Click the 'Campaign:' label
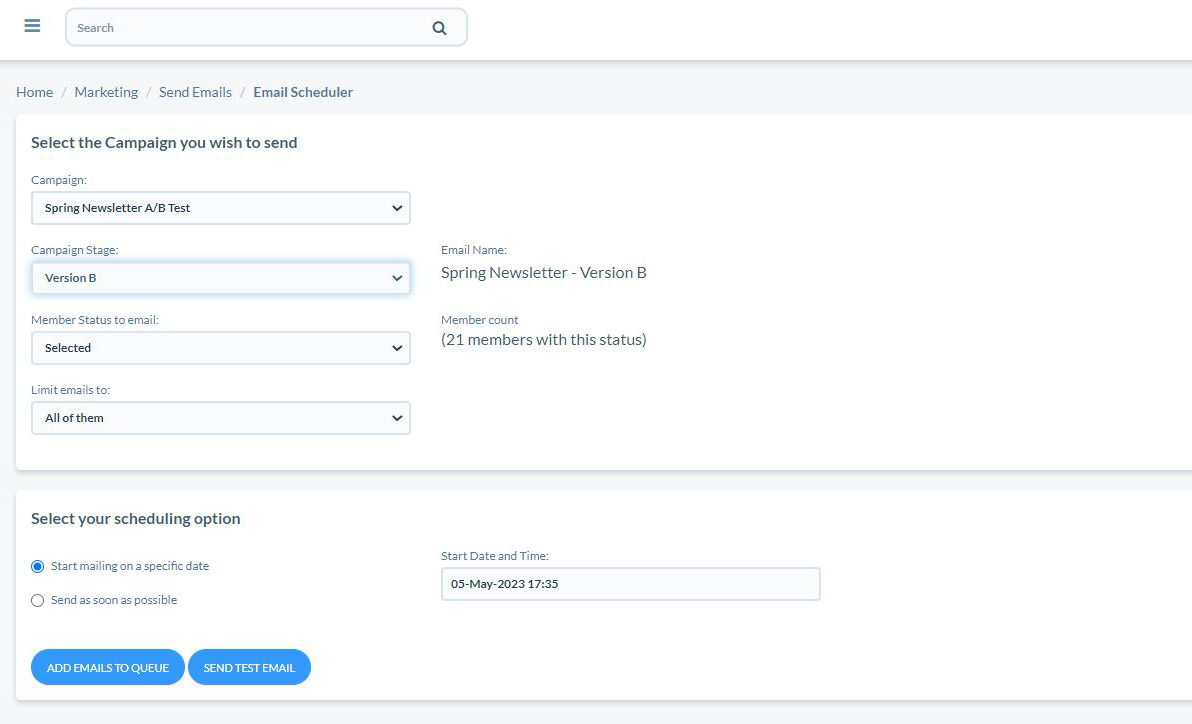The width and height of the screenshot is (1192, 724). 59,180
